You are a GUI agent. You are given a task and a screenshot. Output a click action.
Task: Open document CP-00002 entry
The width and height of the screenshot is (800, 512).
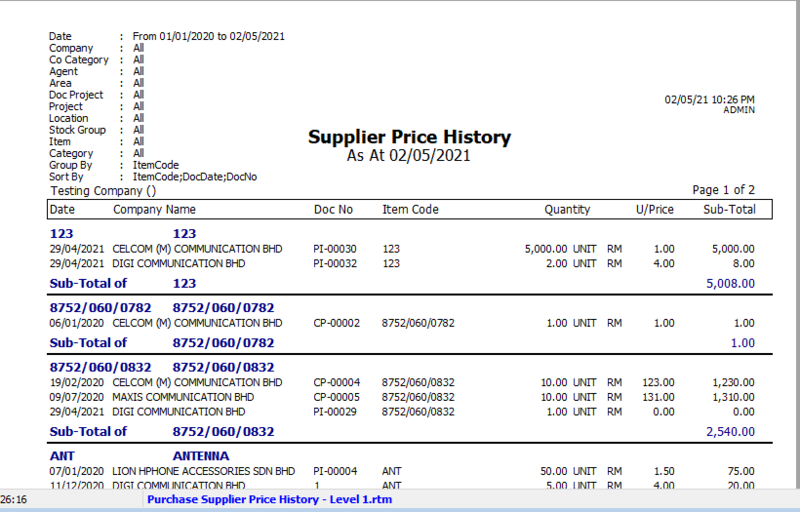coord(335,323)
